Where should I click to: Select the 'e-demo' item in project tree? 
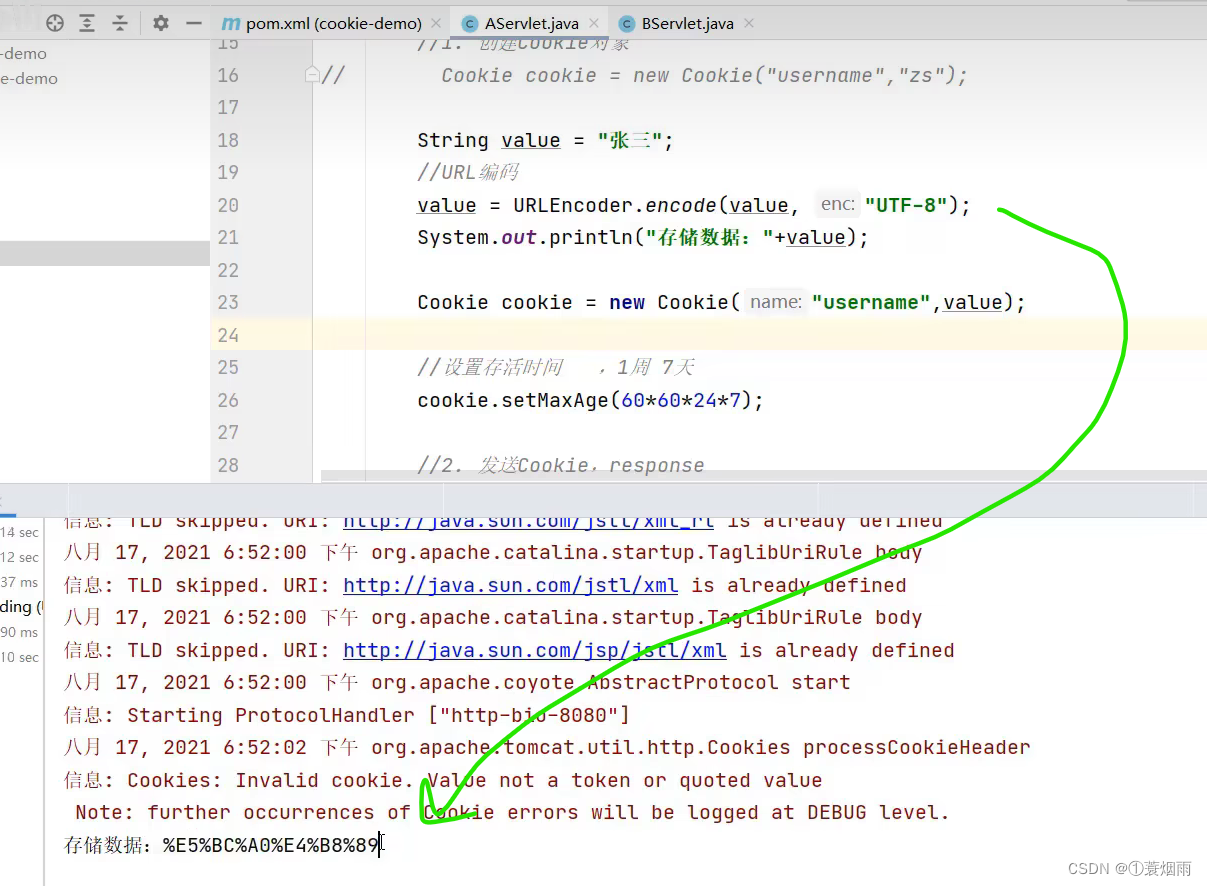pos(29,78)
